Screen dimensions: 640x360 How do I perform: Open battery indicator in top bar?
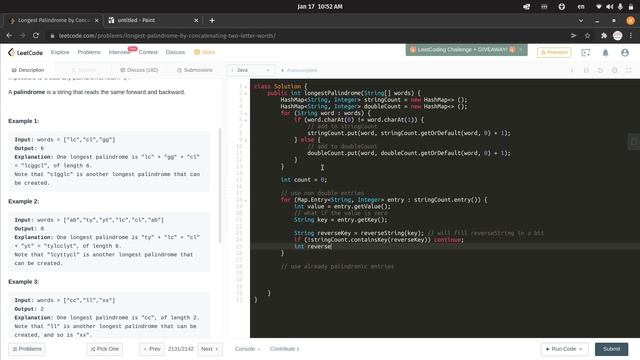point(631,7)
